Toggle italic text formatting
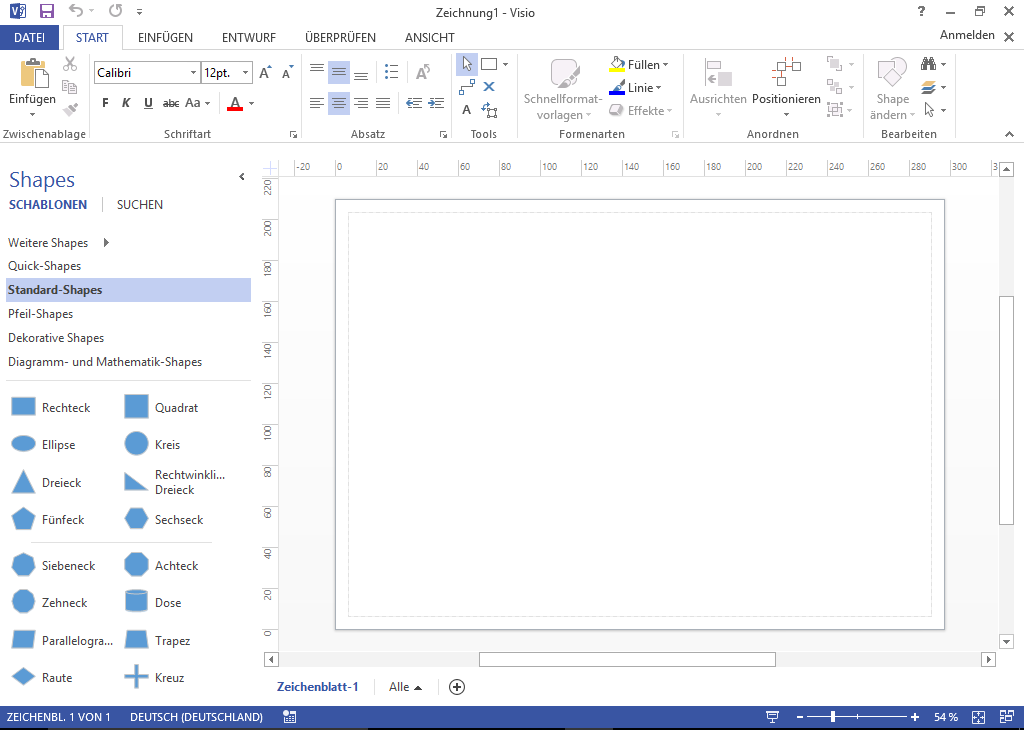The height and width of the screenshot is (730, 1024). (126, 103)
